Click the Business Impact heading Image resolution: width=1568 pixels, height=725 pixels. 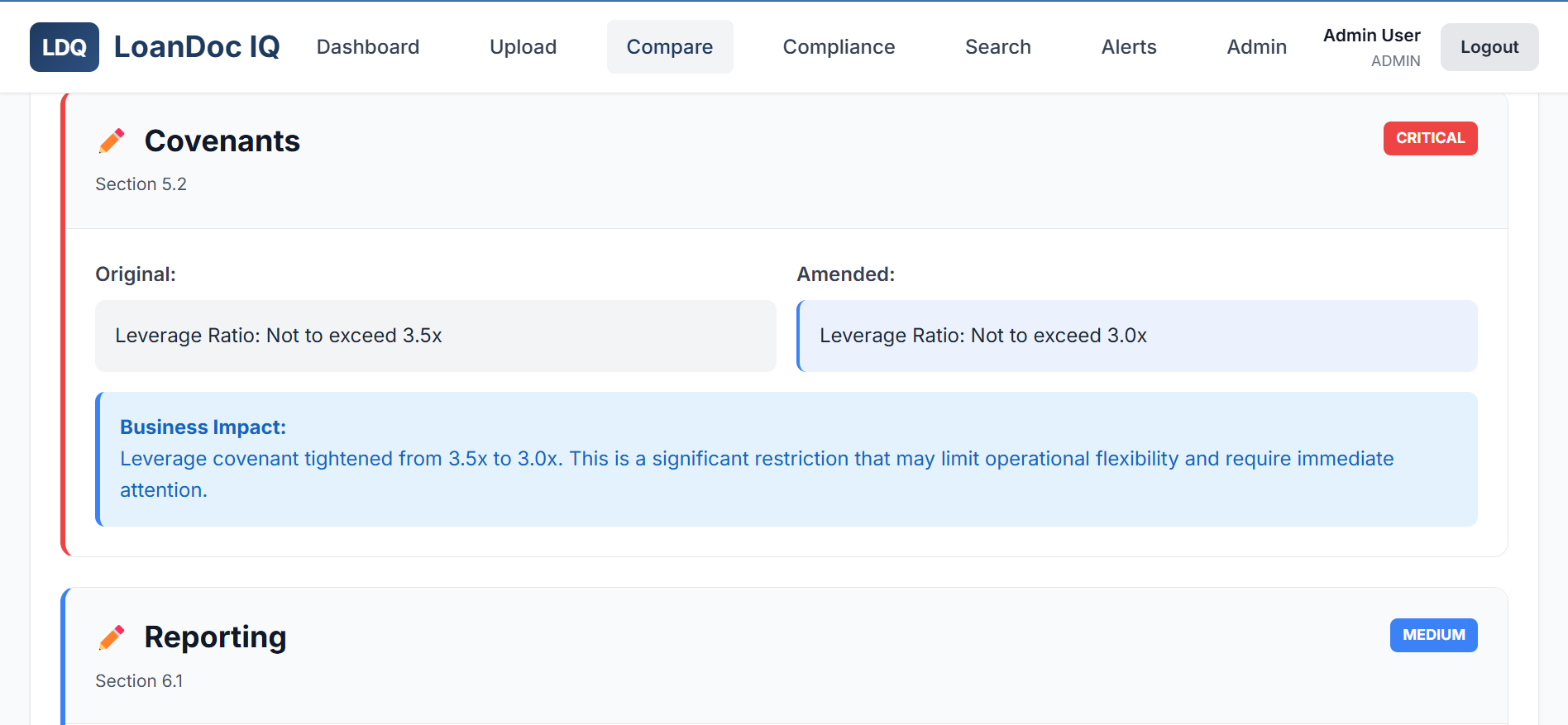[203, 427]
